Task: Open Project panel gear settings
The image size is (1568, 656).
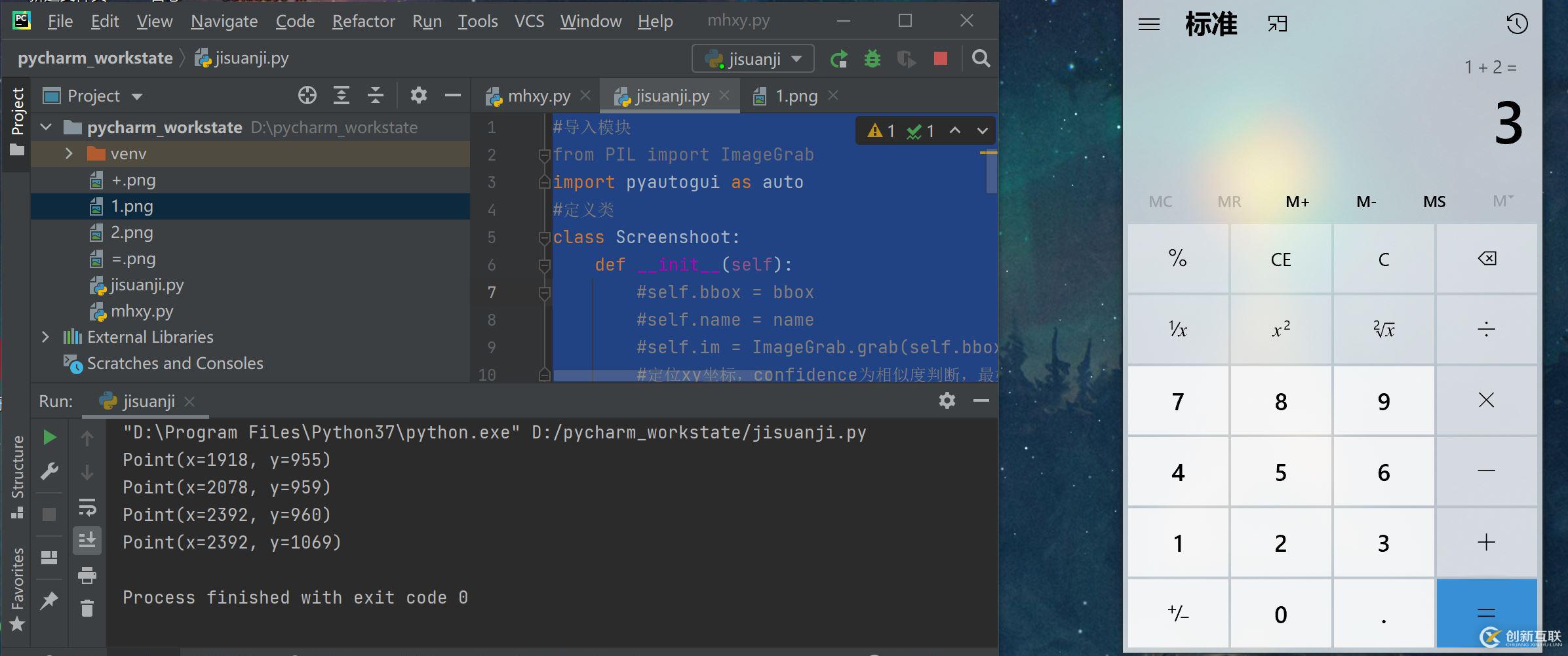Action: point(418,96)
